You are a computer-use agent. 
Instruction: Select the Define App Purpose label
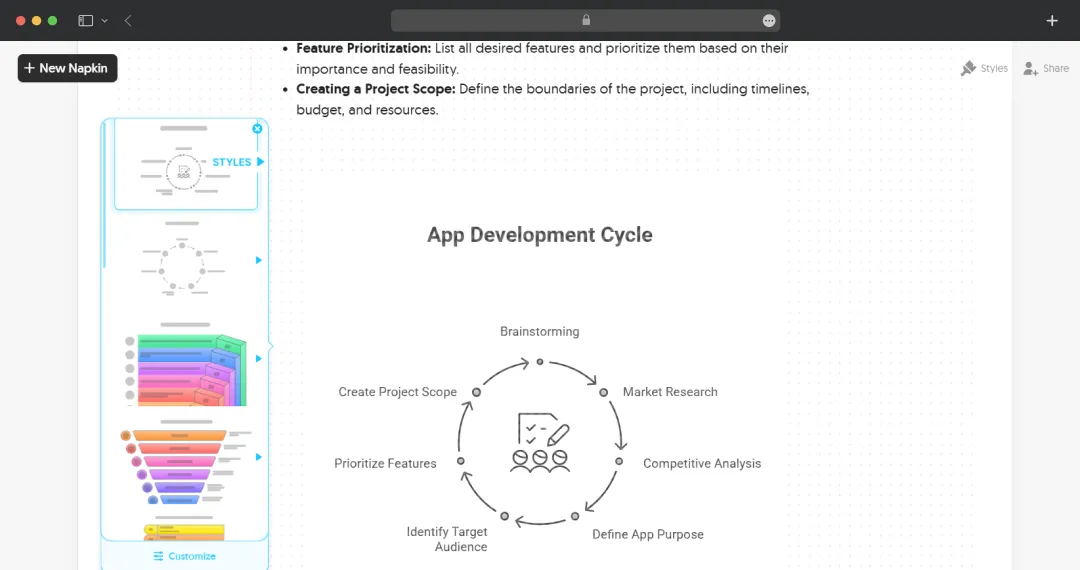coord(647,534)
